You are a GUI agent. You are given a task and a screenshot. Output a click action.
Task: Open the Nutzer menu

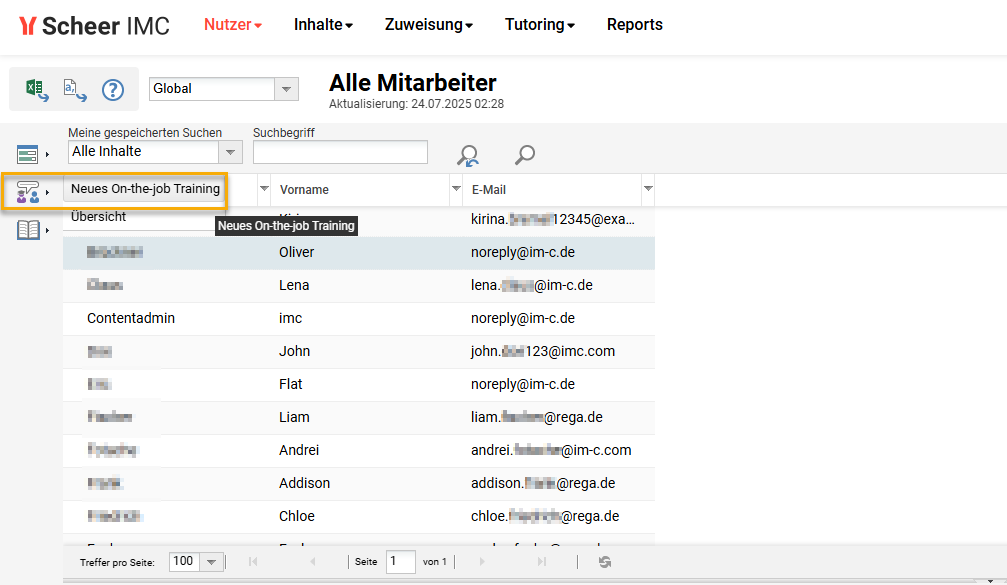coord(232,24)
